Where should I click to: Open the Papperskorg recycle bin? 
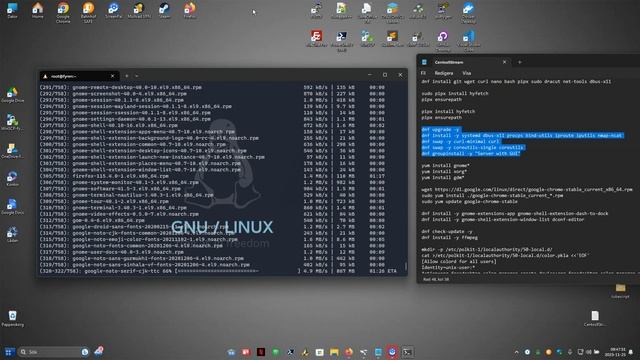12,318
